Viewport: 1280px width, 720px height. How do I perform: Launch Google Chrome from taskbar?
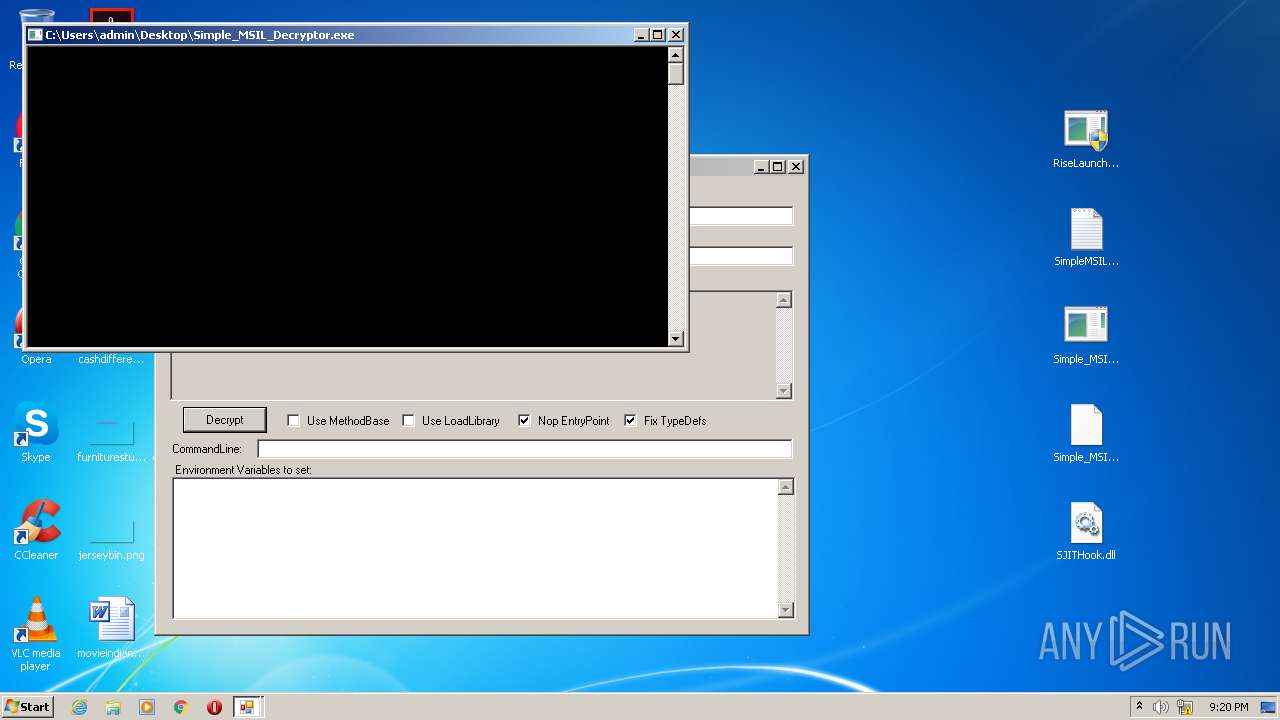click(x=181, y=707)
